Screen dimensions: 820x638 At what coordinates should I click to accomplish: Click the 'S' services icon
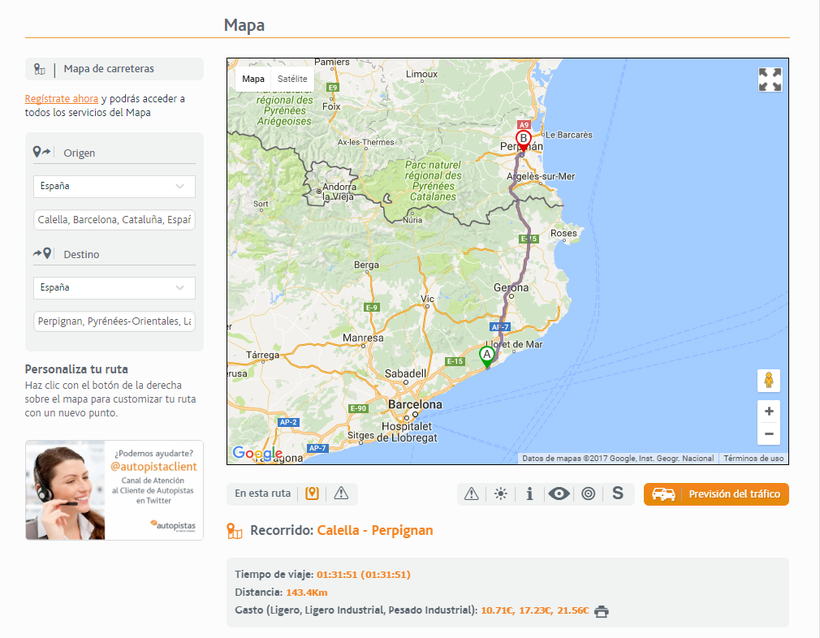point(618,494)
